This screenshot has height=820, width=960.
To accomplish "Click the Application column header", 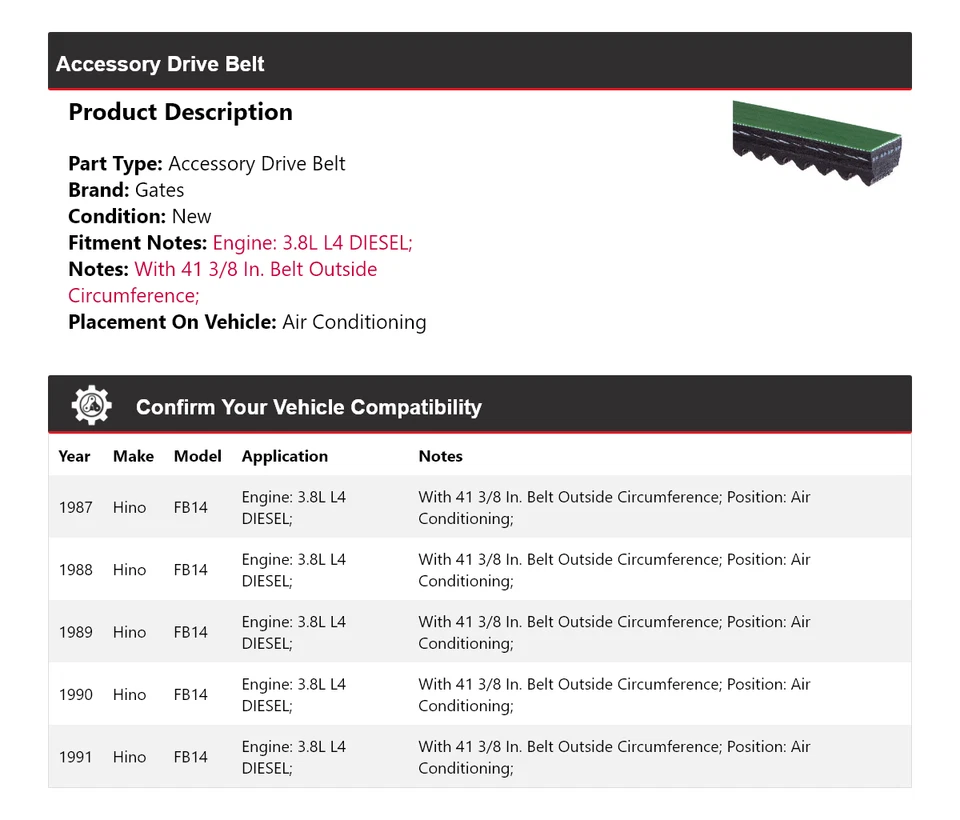I will [284, 456].
